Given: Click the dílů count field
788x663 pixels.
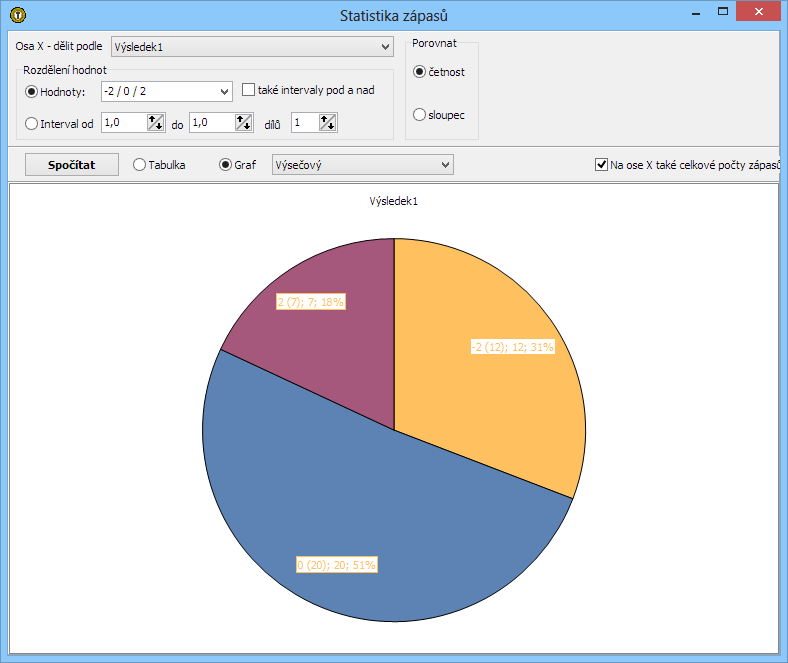Looking at the screenshot, I should [305, 123].
